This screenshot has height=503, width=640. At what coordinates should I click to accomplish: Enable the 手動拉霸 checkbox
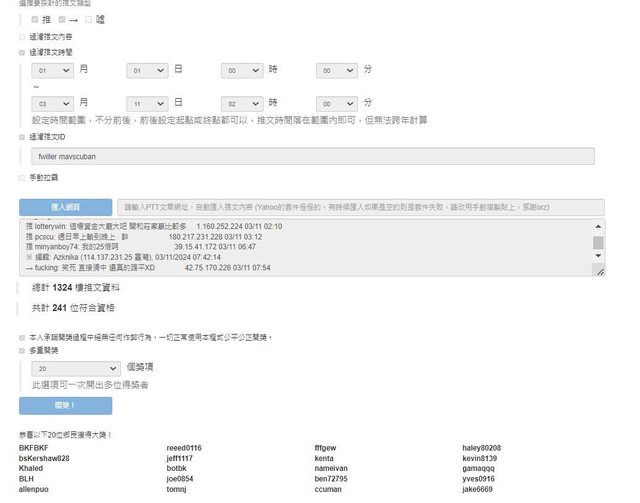(23, 178)
